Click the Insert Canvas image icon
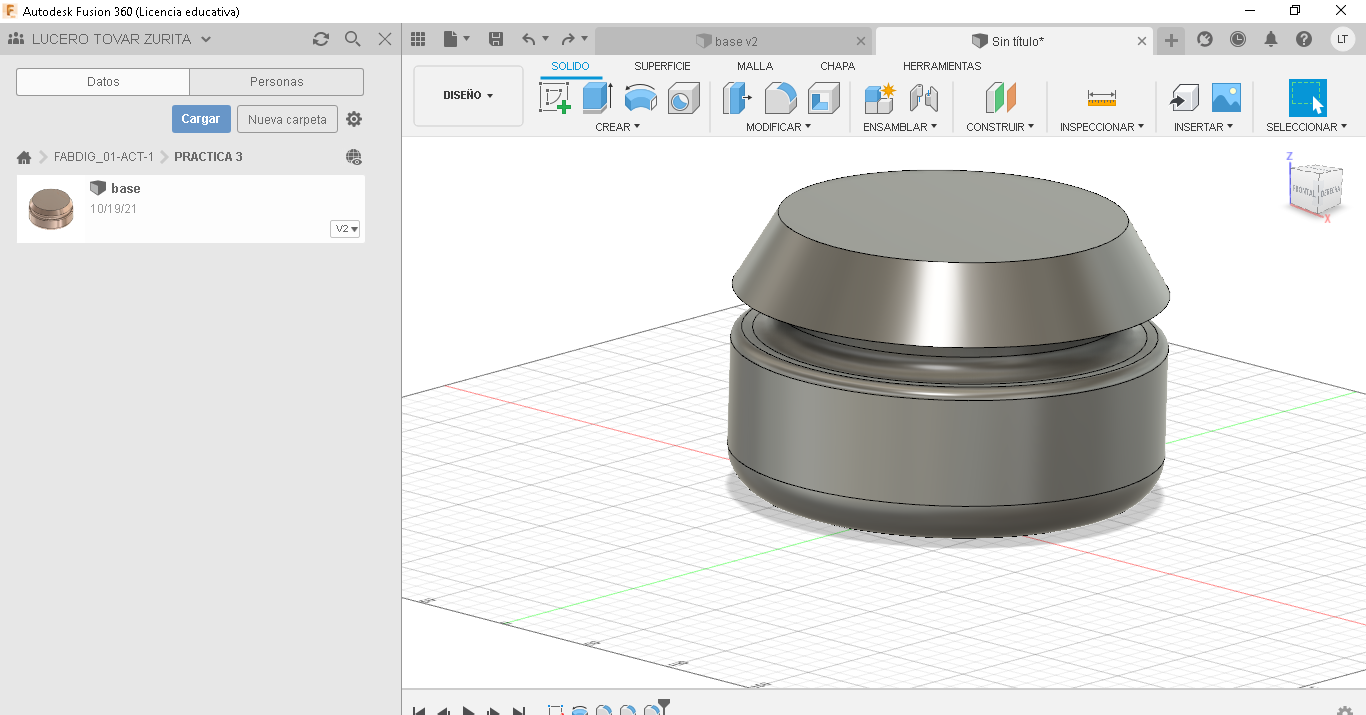This screenshot has width=1366, height=715. pyautogui.click(x=1226, y=98)
